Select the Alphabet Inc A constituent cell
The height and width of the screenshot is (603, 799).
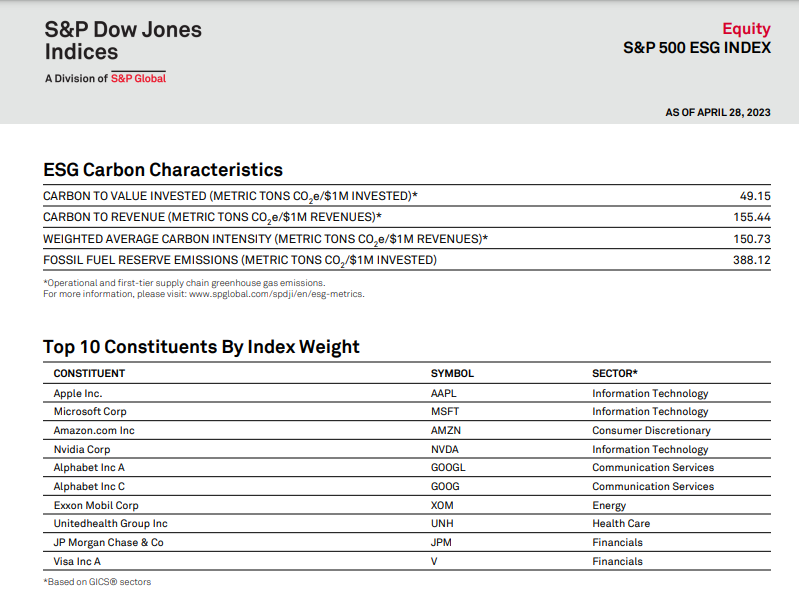pyautogui.click(x=89, y=467)
